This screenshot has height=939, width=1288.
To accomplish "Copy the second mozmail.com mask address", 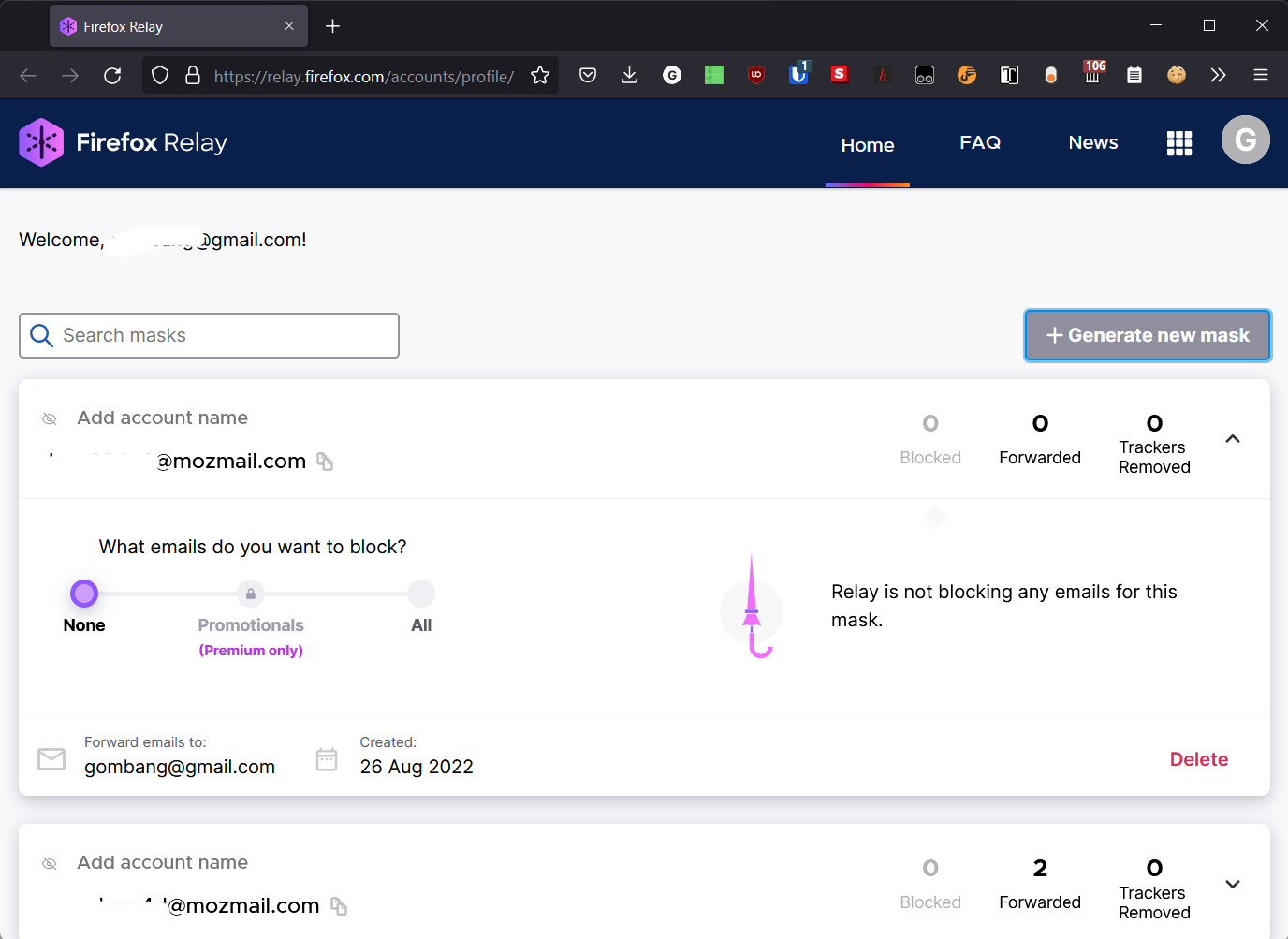I will (339, 906).
